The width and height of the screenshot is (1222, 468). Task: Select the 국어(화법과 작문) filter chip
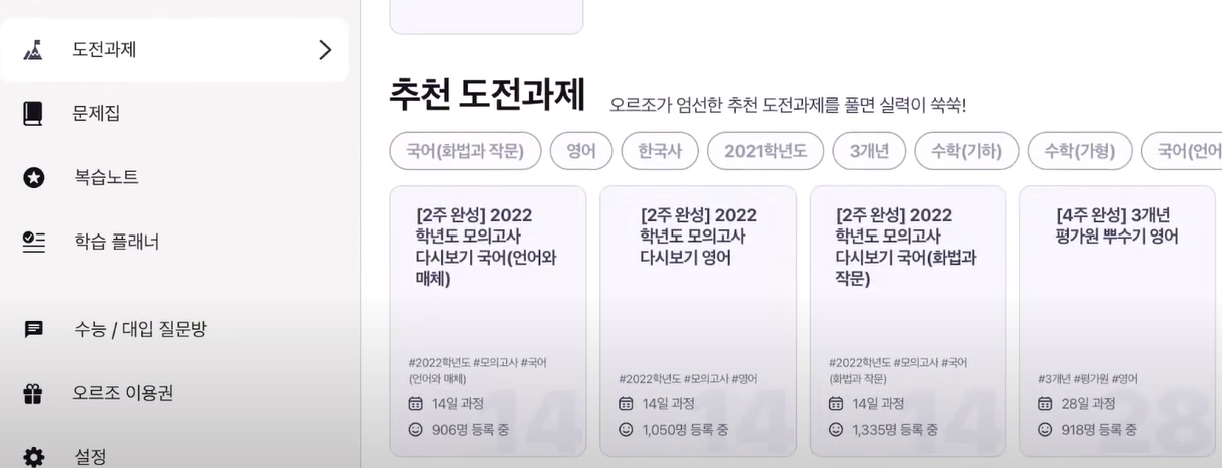(465, 151)
